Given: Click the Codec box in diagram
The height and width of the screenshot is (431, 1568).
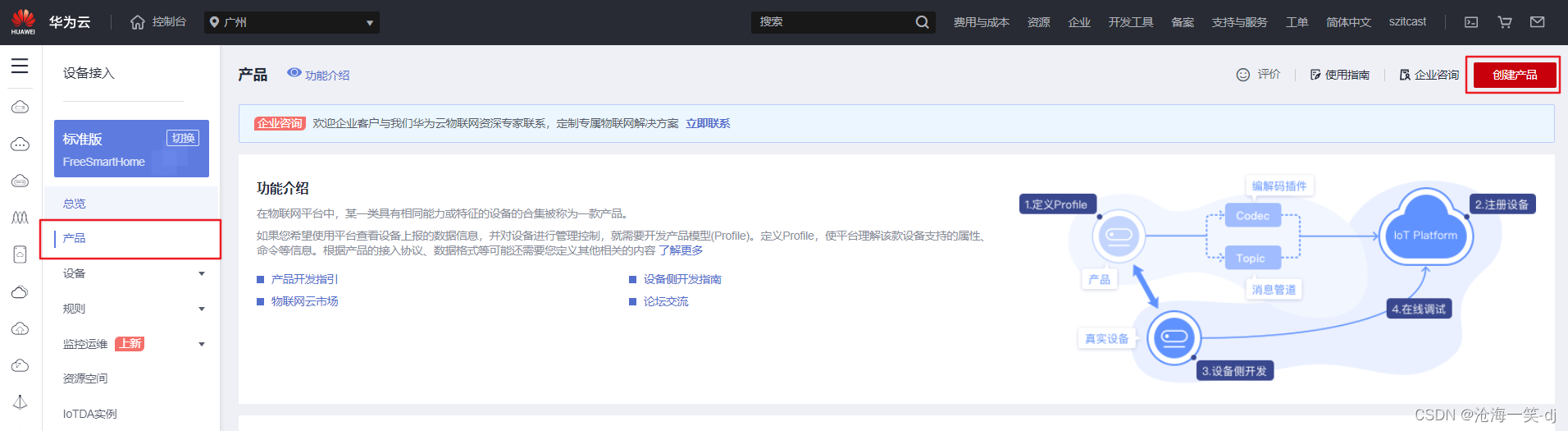Looking at the screenshot, I should (1252, 216).
